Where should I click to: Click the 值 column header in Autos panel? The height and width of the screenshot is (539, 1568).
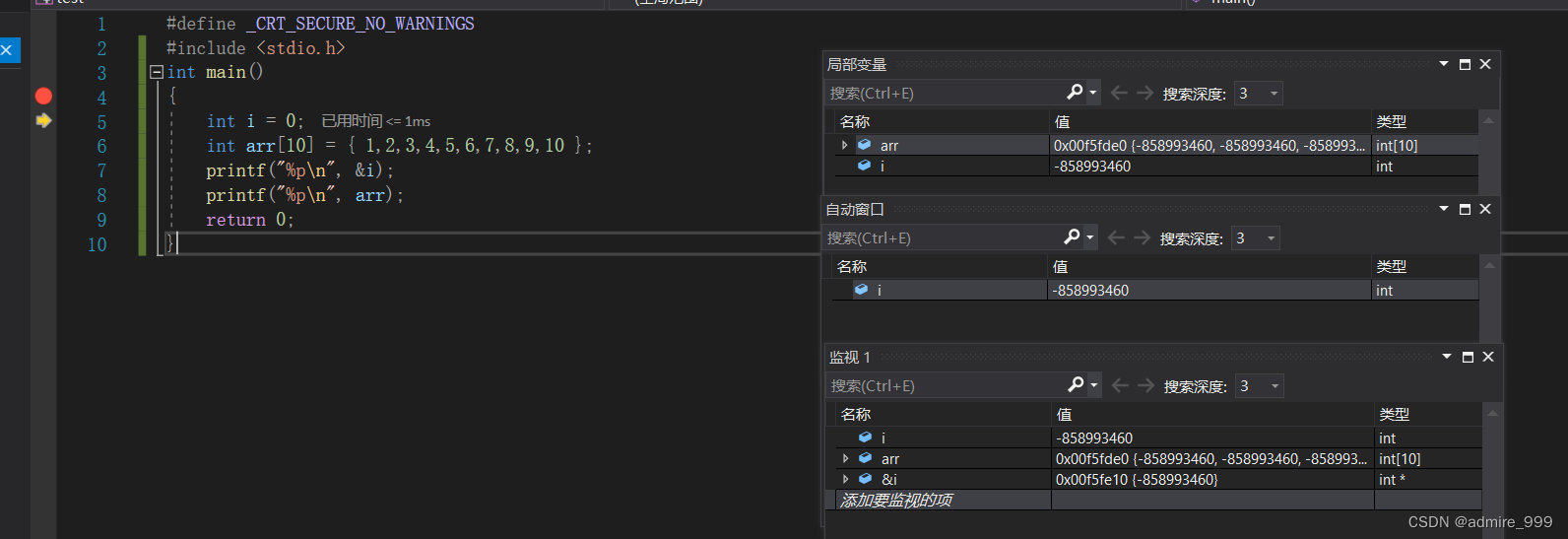point(1209,266)
